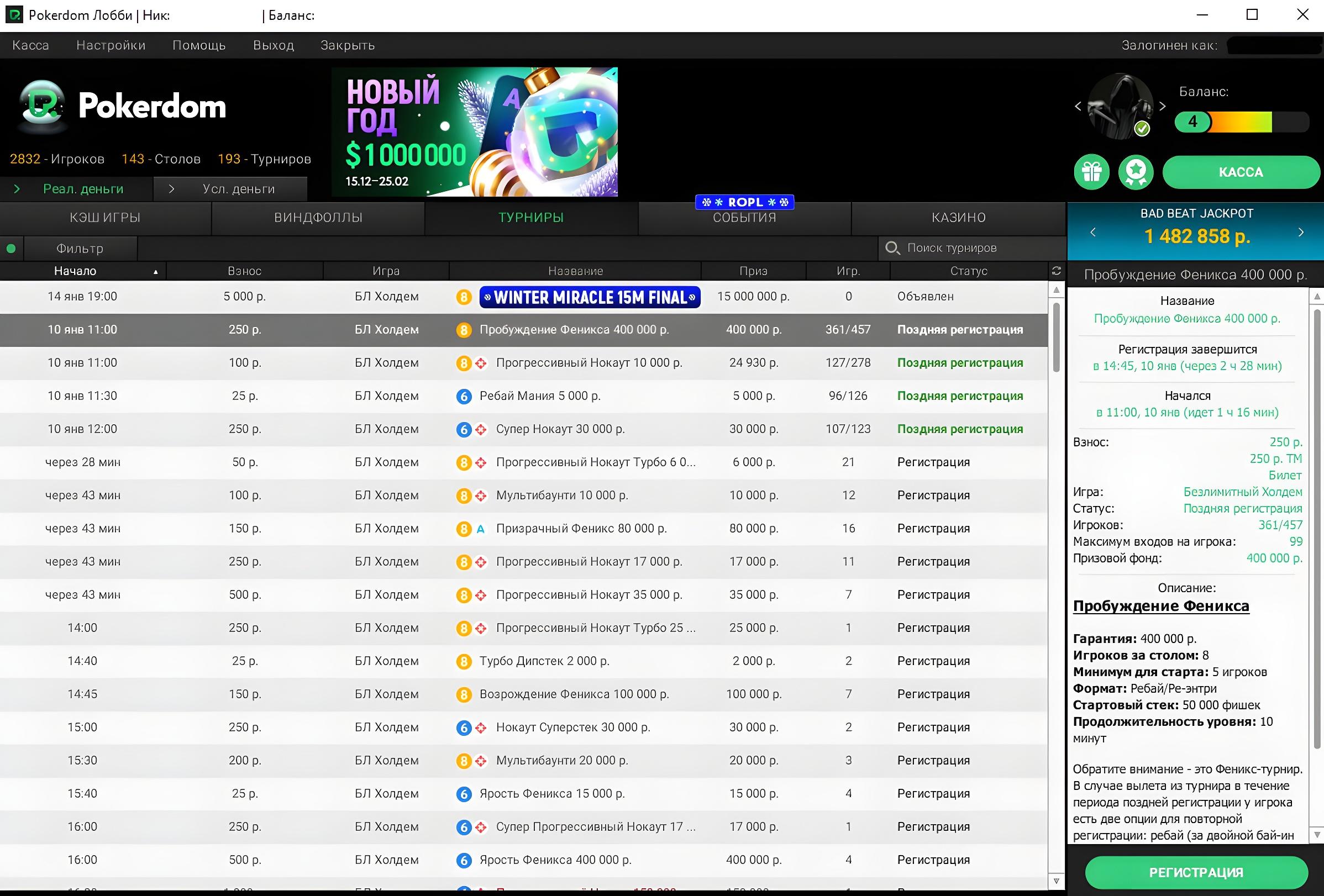Click the Закрыть menu item
Image resolution: width=1324 pixels, height=896 pixels.
[348, 45]
